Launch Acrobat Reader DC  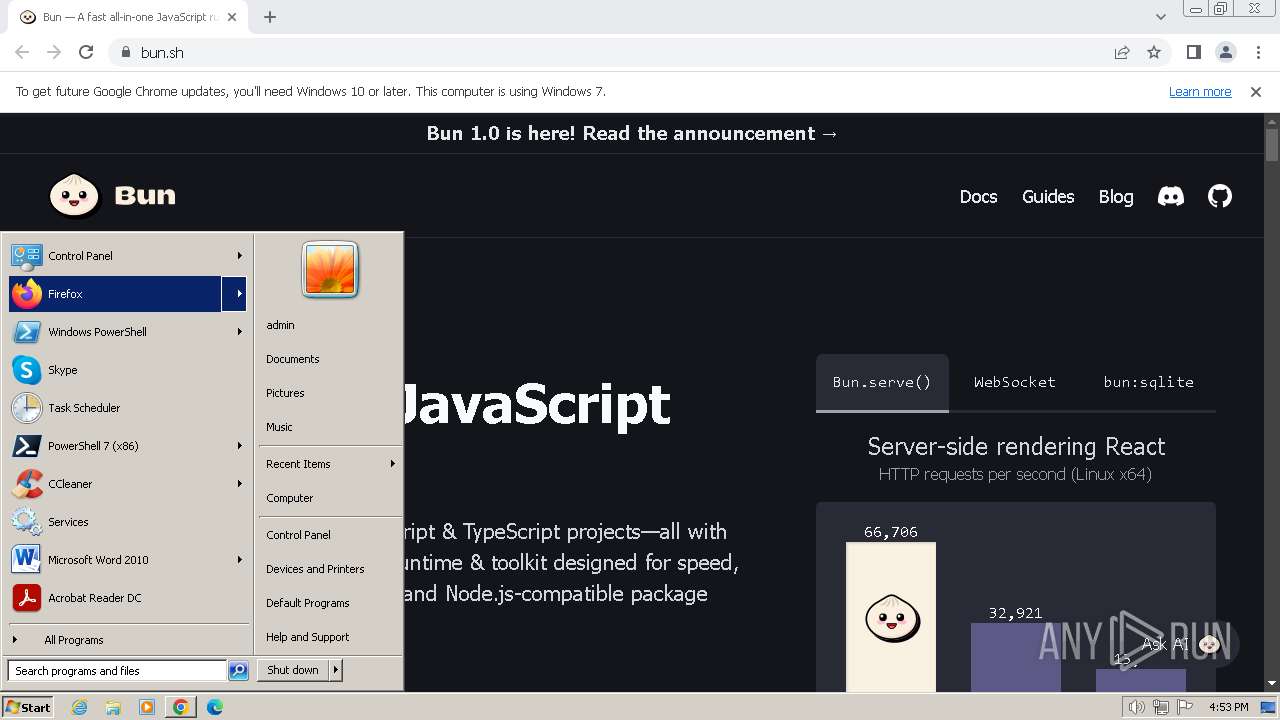point(127,598)
